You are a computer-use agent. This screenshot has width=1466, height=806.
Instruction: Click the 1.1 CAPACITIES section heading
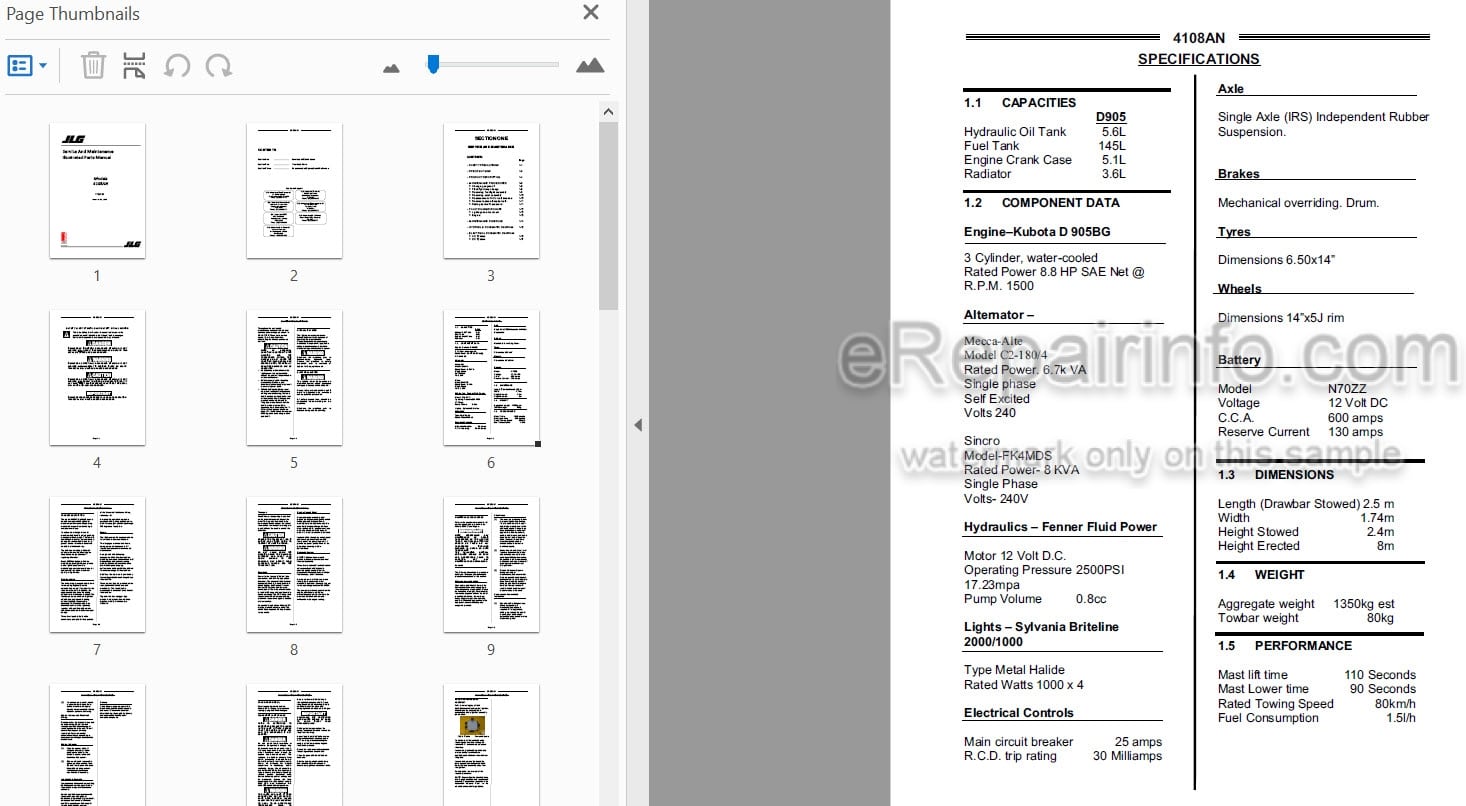pyautogui.click(x=1020, y=103)
